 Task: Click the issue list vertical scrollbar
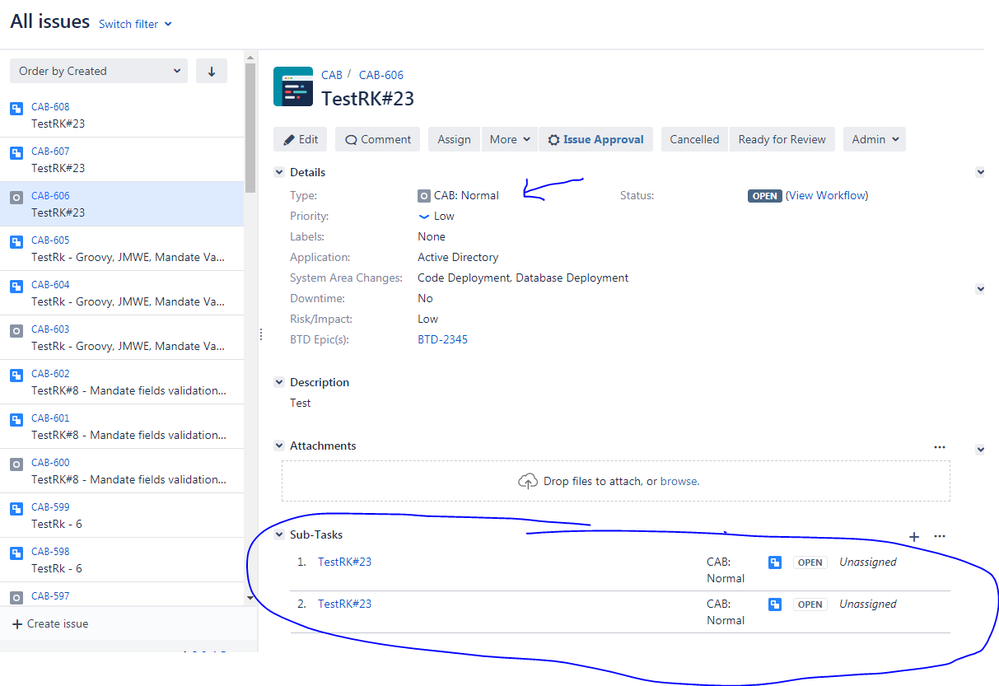tap(250, 127)
